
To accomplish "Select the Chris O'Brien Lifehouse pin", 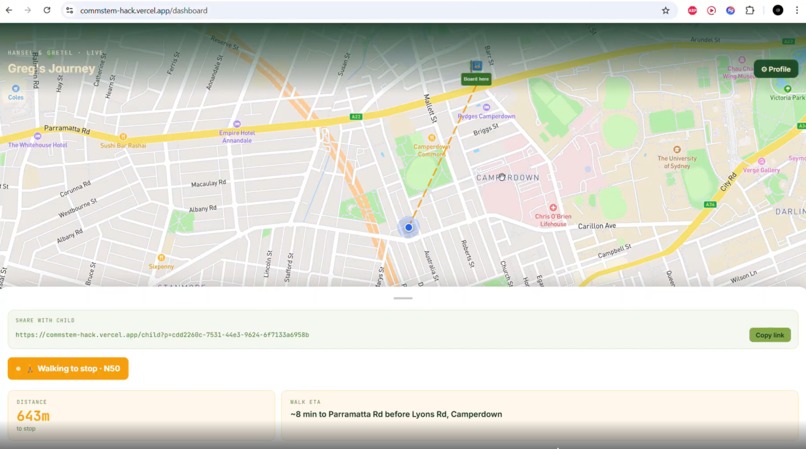I will pyautogui.click(x=553, y=208).
